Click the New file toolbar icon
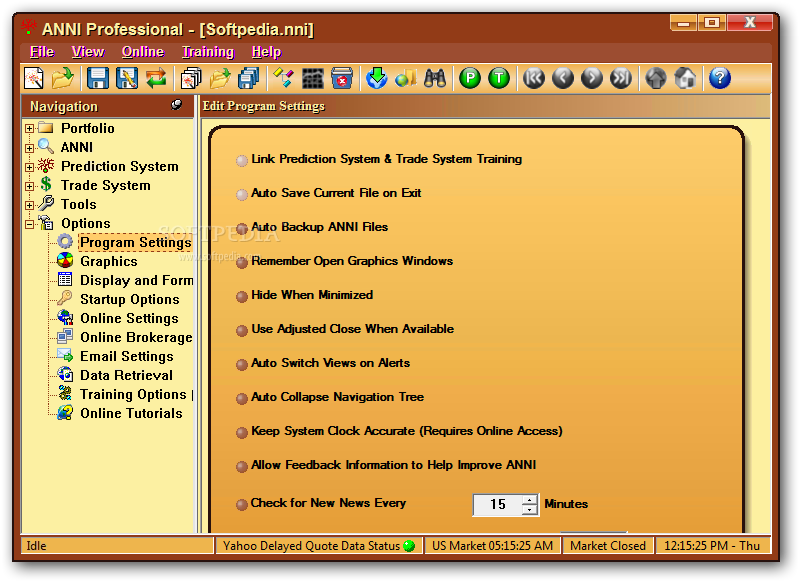 34,79
